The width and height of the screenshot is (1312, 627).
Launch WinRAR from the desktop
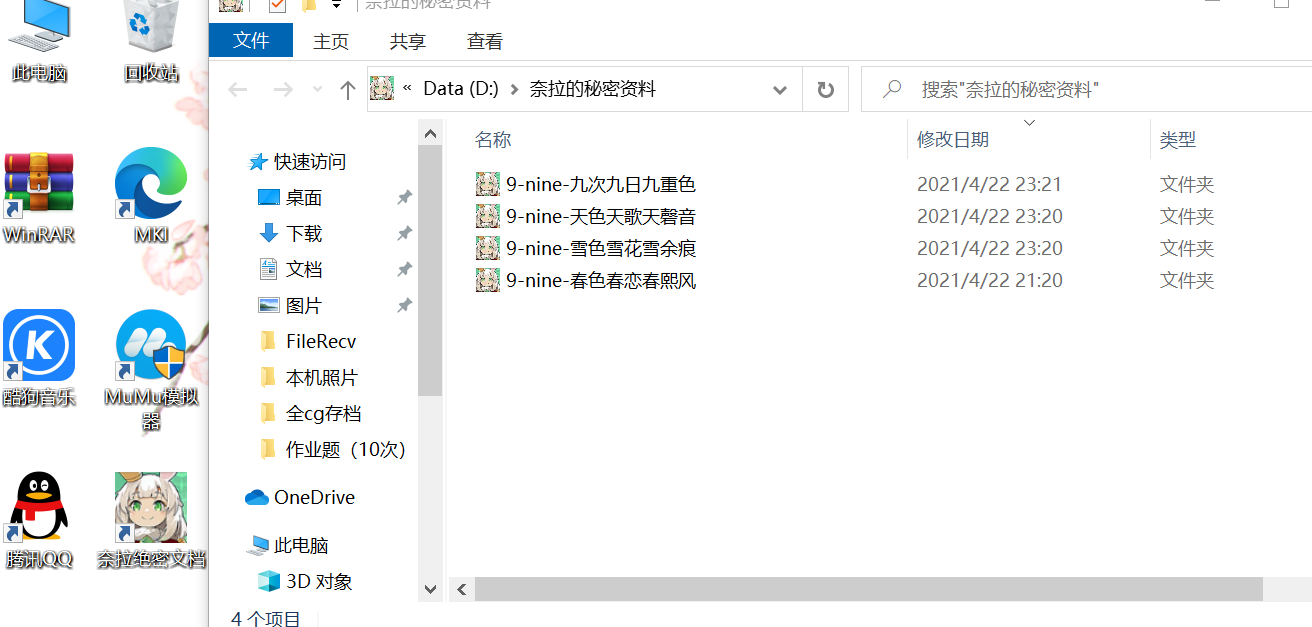coord(39,198)
